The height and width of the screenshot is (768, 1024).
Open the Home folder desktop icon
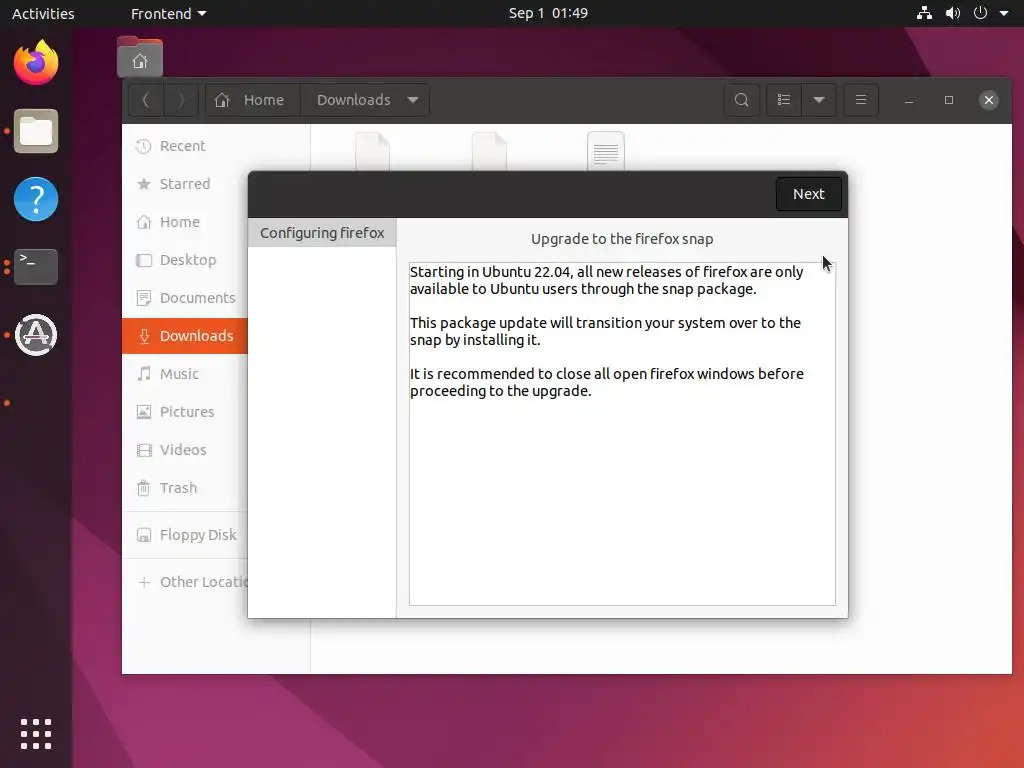[140, 57]
